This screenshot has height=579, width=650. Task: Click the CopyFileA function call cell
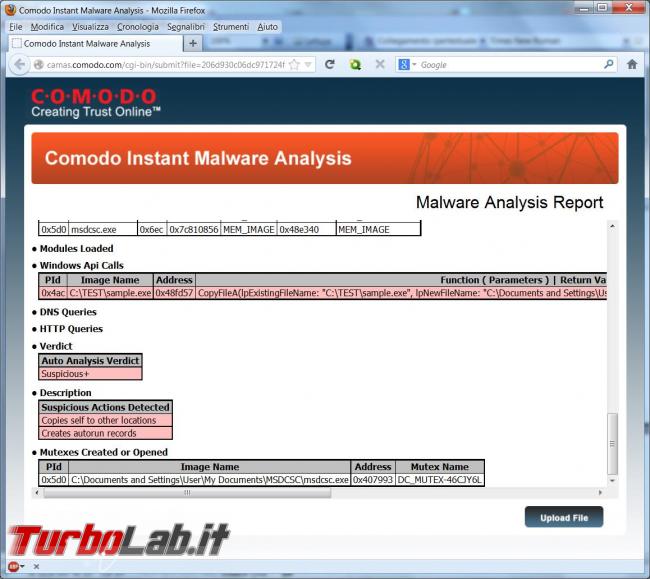[401, 293]
